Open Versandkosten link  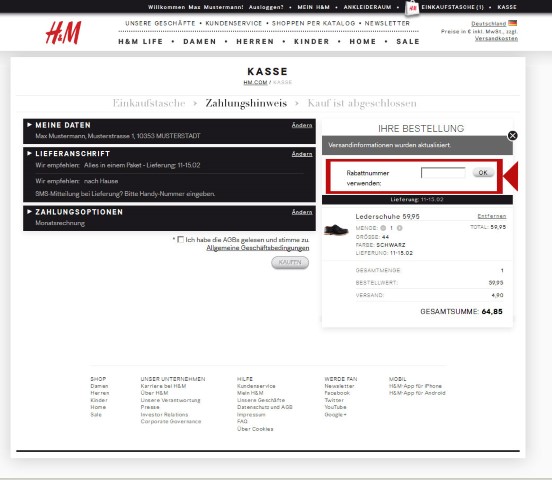(496, 38)
